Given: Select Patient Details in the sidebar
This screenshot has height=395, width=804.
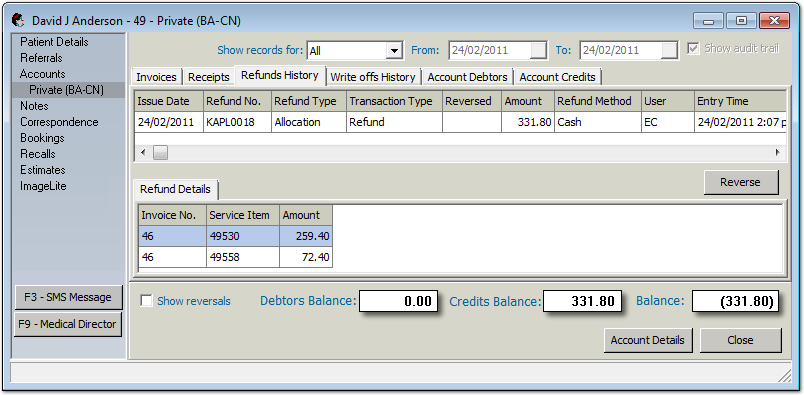Looking at the screenshot, I should point(54,42).
